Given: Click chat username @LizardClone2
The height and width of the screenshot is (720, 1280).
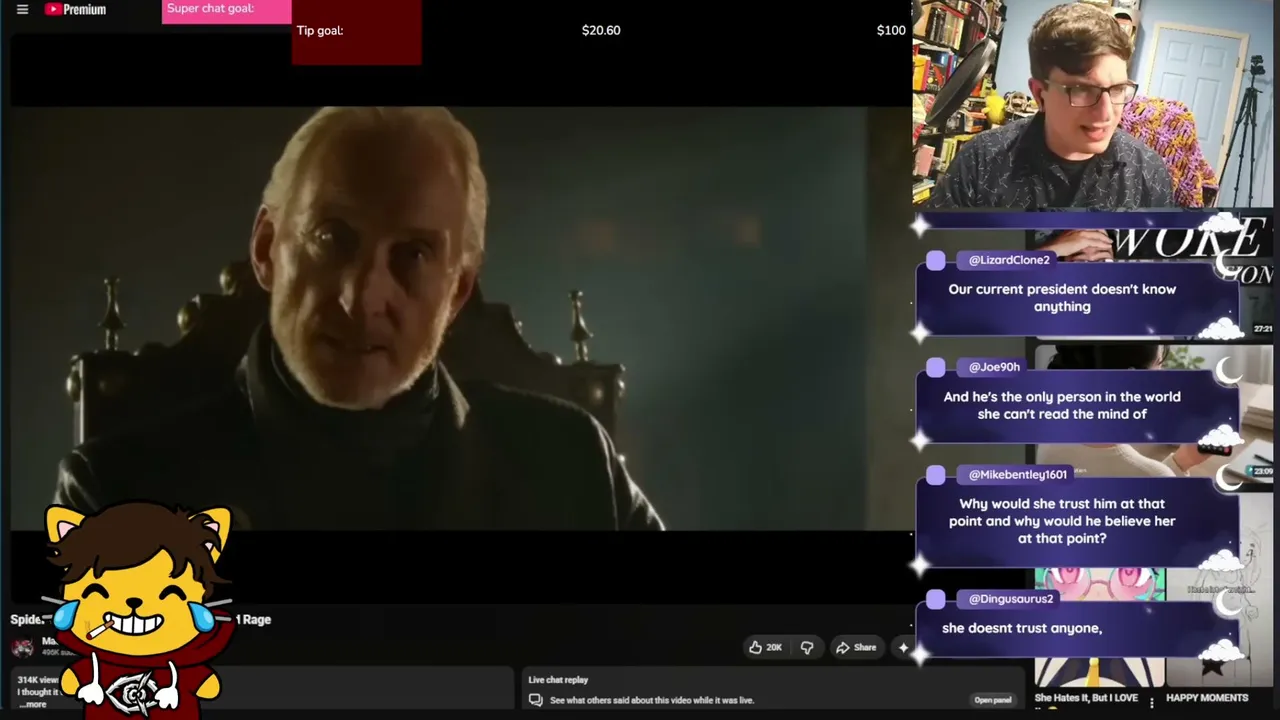Looking at the screenshot, I should pos(1009,260).
